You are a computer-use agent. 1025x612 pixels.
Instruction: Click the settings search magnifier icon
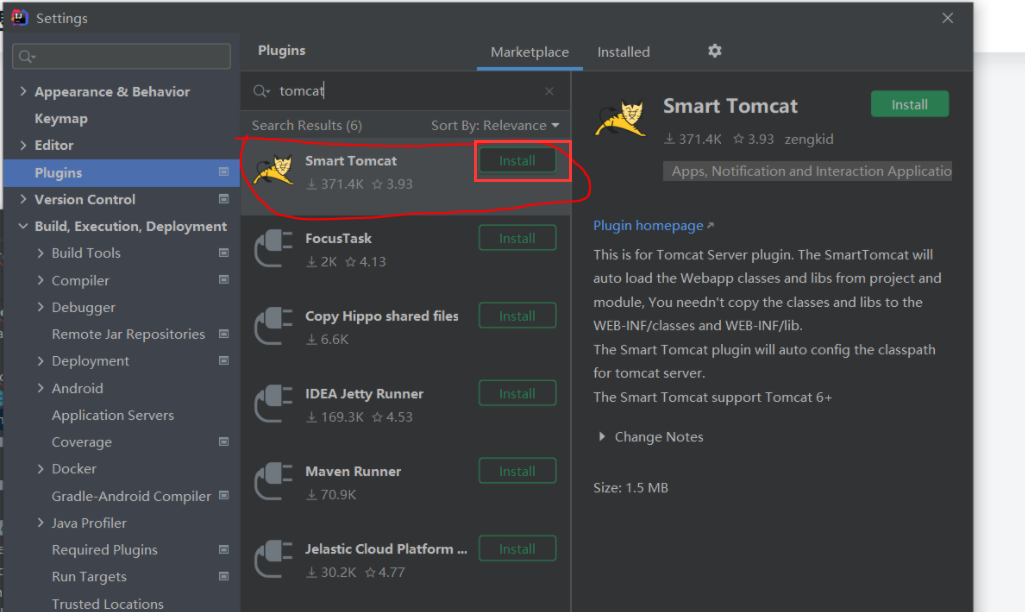tap(27, 57)
